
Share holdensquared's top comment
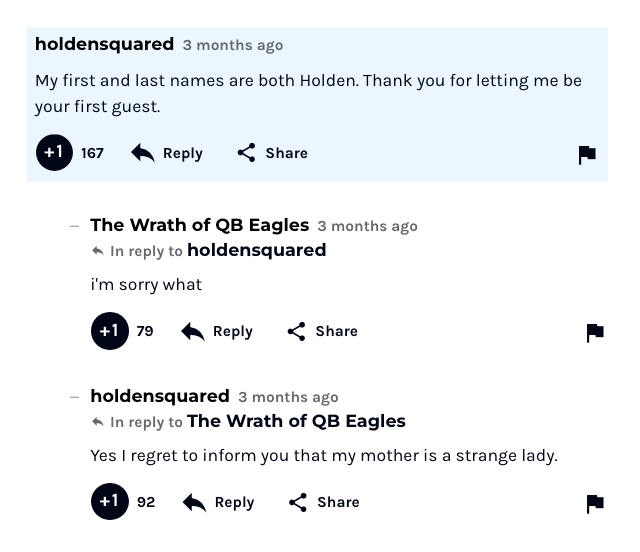[272, 153]
